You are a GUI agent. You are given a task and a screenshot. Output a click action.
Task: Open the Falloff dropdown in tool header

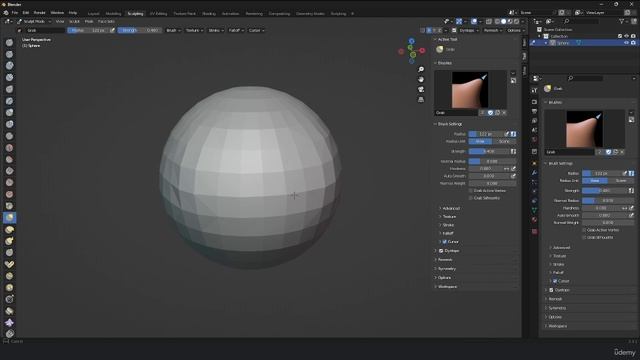point(236,30)
